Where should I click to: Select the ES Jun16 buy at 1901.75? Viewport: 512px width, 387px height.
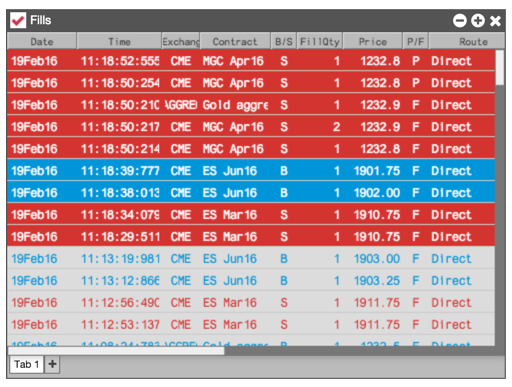click(x=251, y=171)
